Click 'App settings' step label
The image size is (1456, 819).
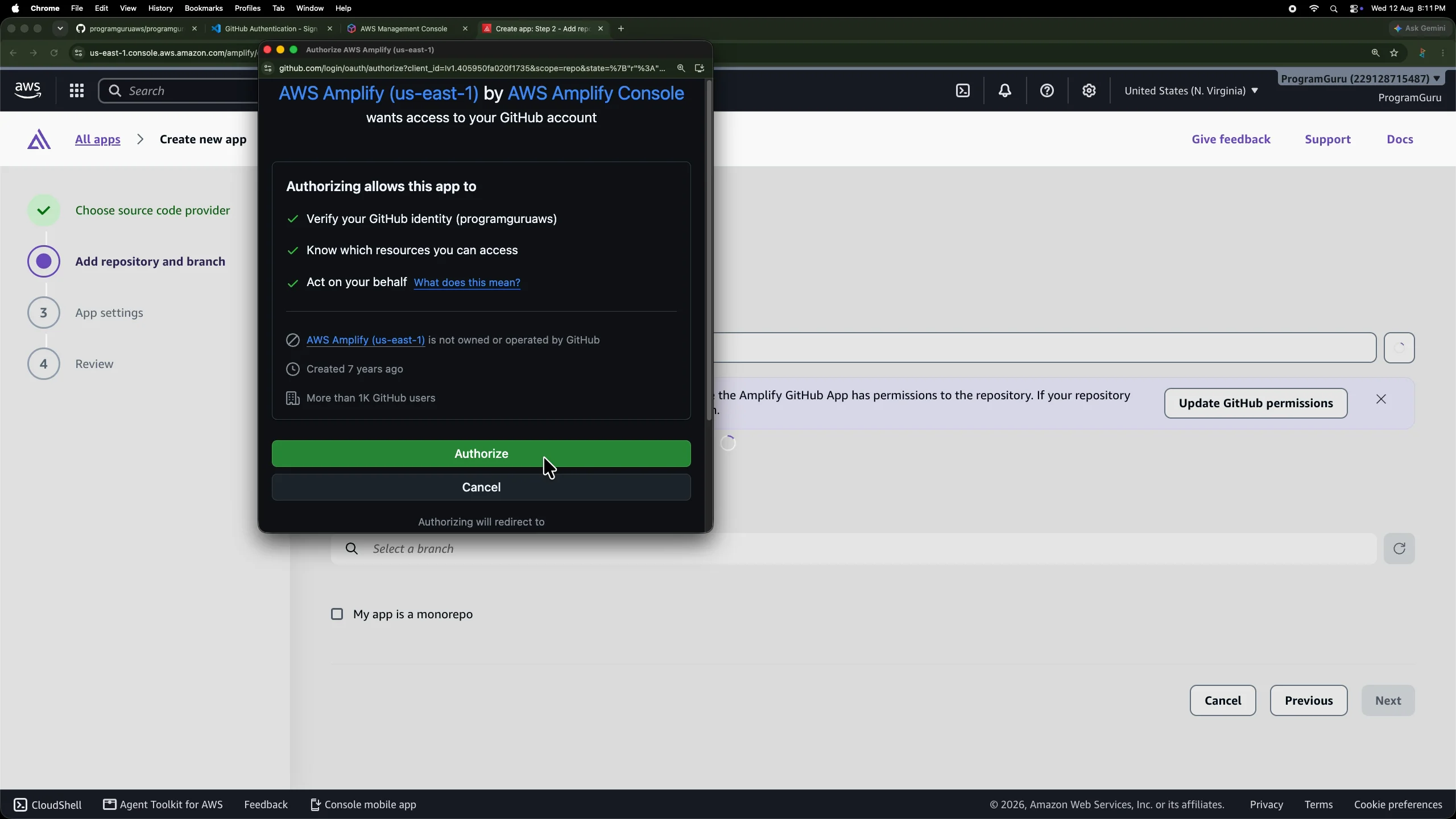(x=109, y=313)
